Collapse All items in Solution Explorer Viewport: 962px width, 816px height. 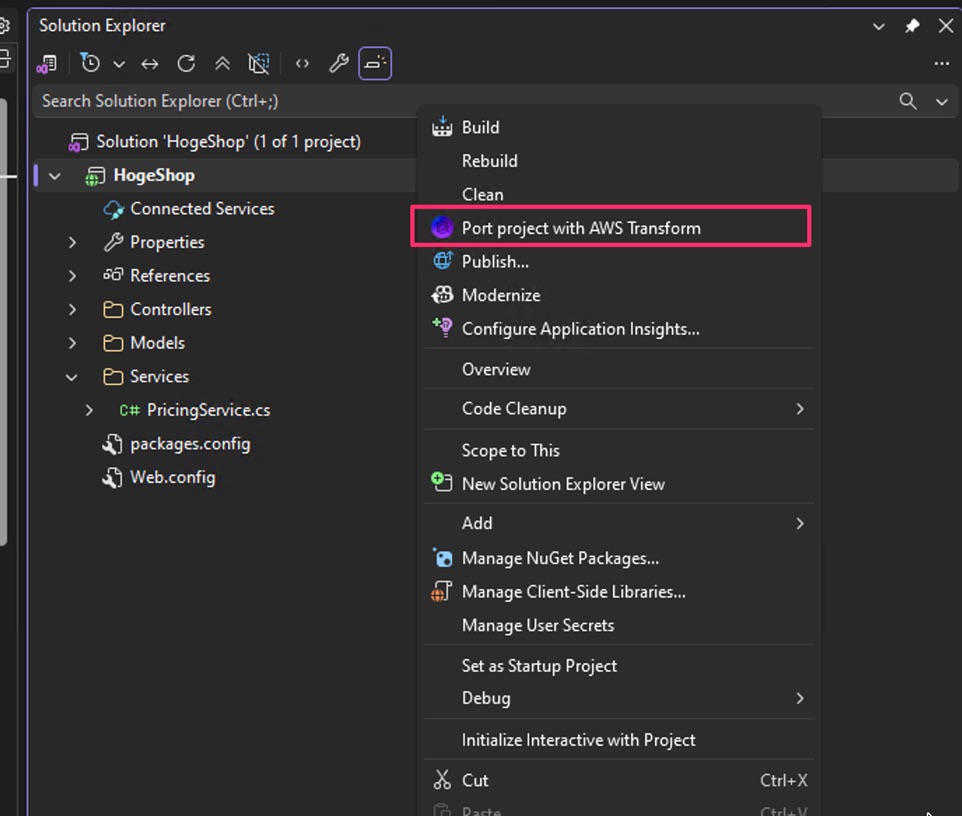pos(222,63)
